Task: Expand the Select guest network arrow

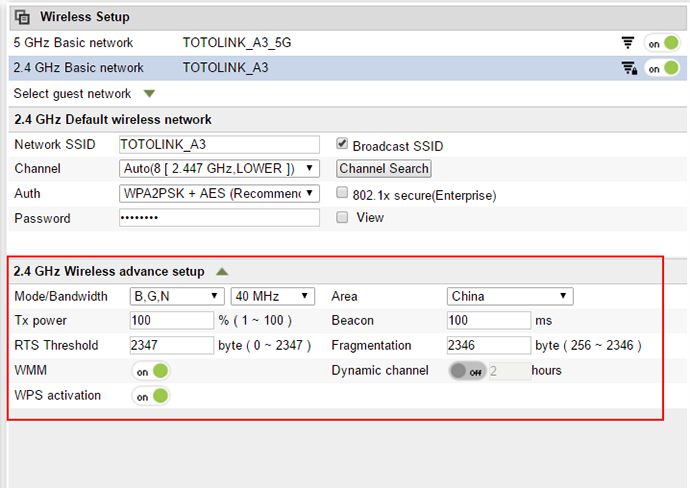Action: [150, 93]
